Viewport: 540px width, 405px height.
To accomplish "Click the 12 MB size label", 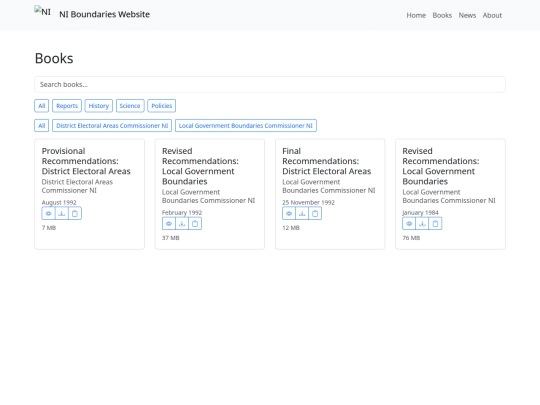I will pyautogui.click(x=291, y=228).
